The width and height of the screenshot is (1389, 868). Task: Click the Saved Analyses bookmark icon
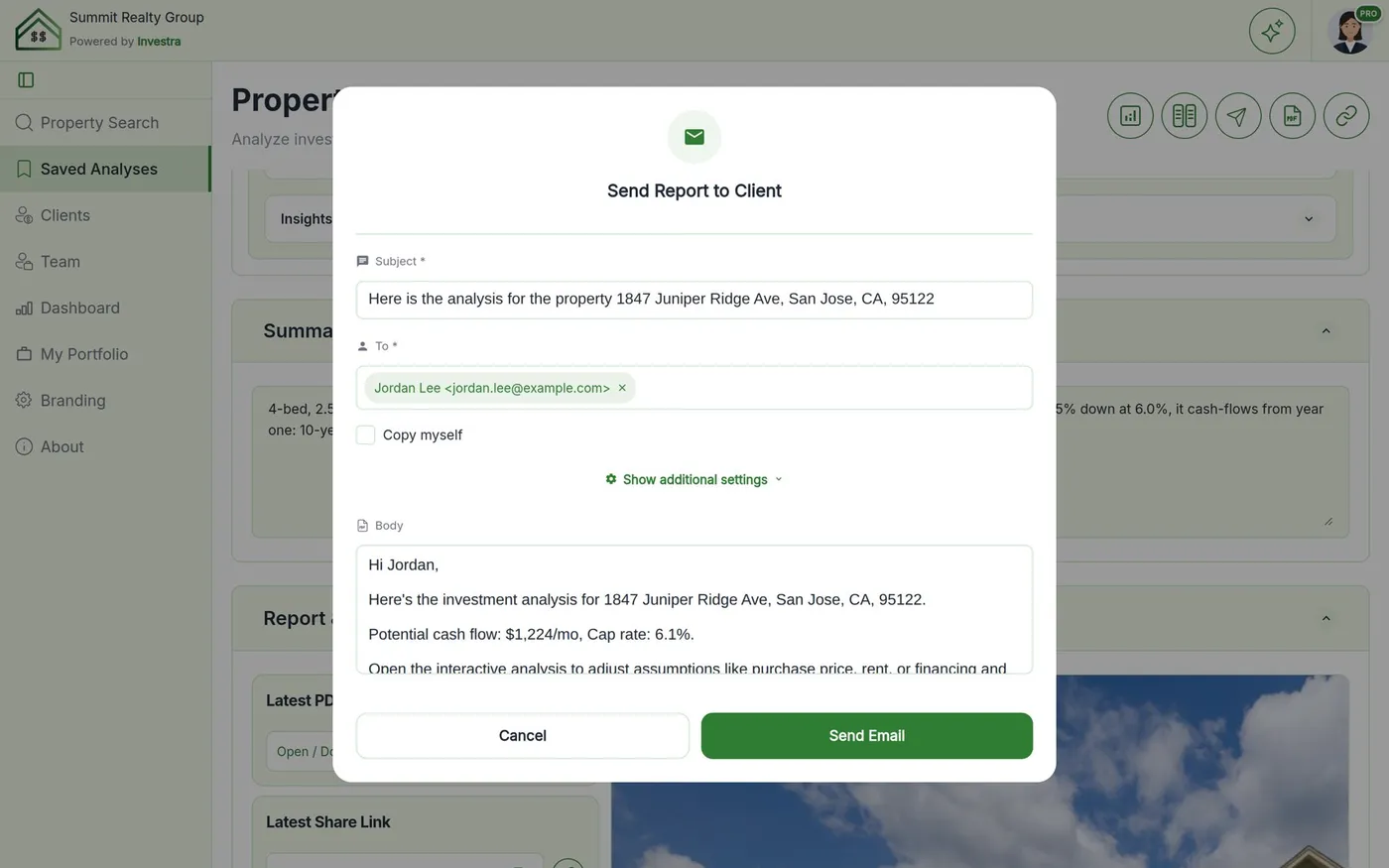(x=24, y=169)
